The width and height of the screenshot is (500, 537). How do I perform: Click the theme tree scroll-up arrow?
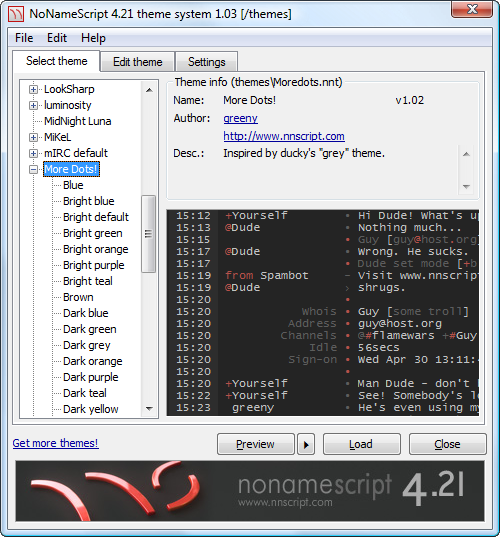pyautogui.click(x=149, y=90)
